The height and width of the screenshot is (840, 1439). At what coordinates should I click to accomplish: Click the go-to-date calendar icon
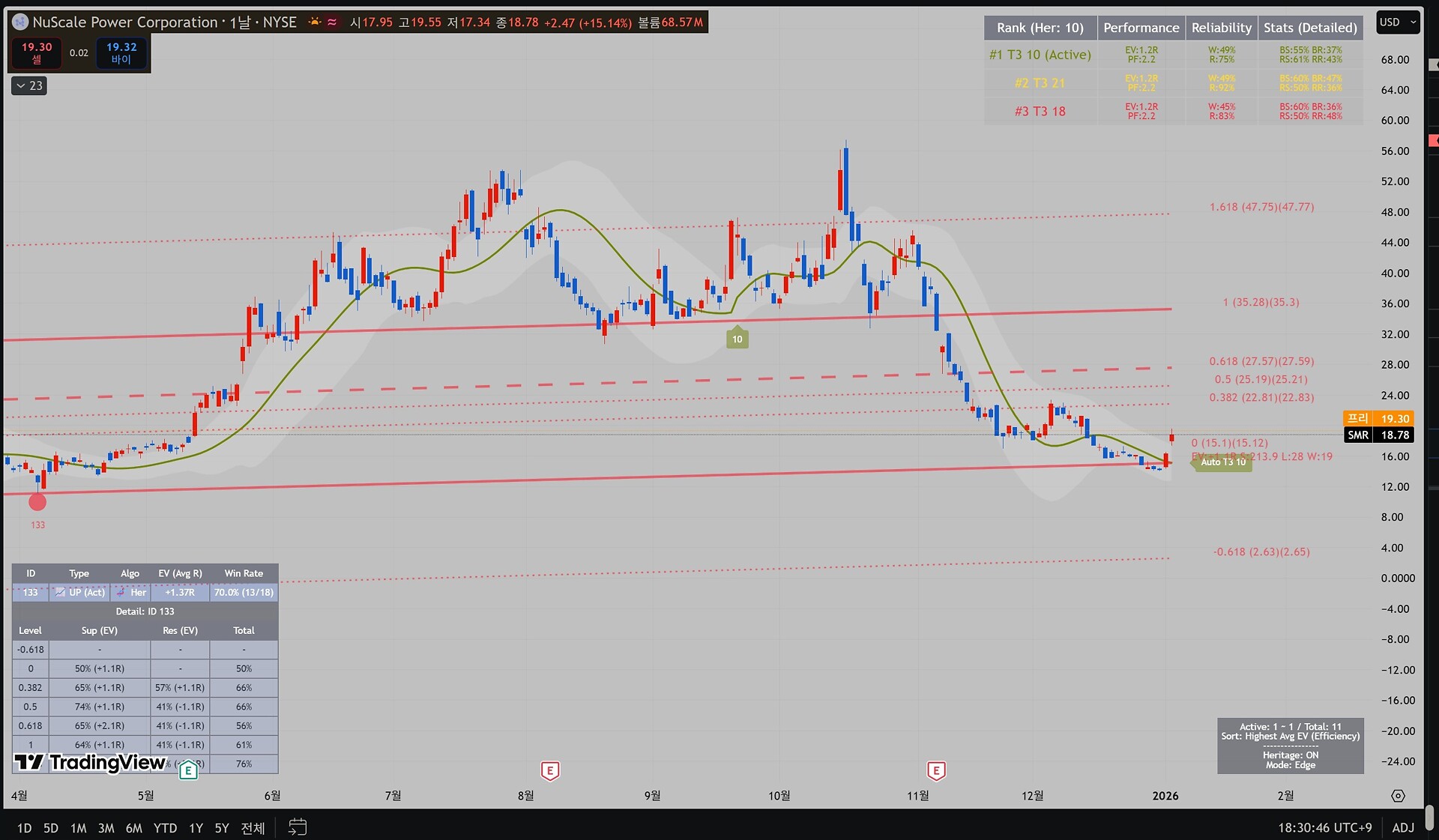click(298, 827)
